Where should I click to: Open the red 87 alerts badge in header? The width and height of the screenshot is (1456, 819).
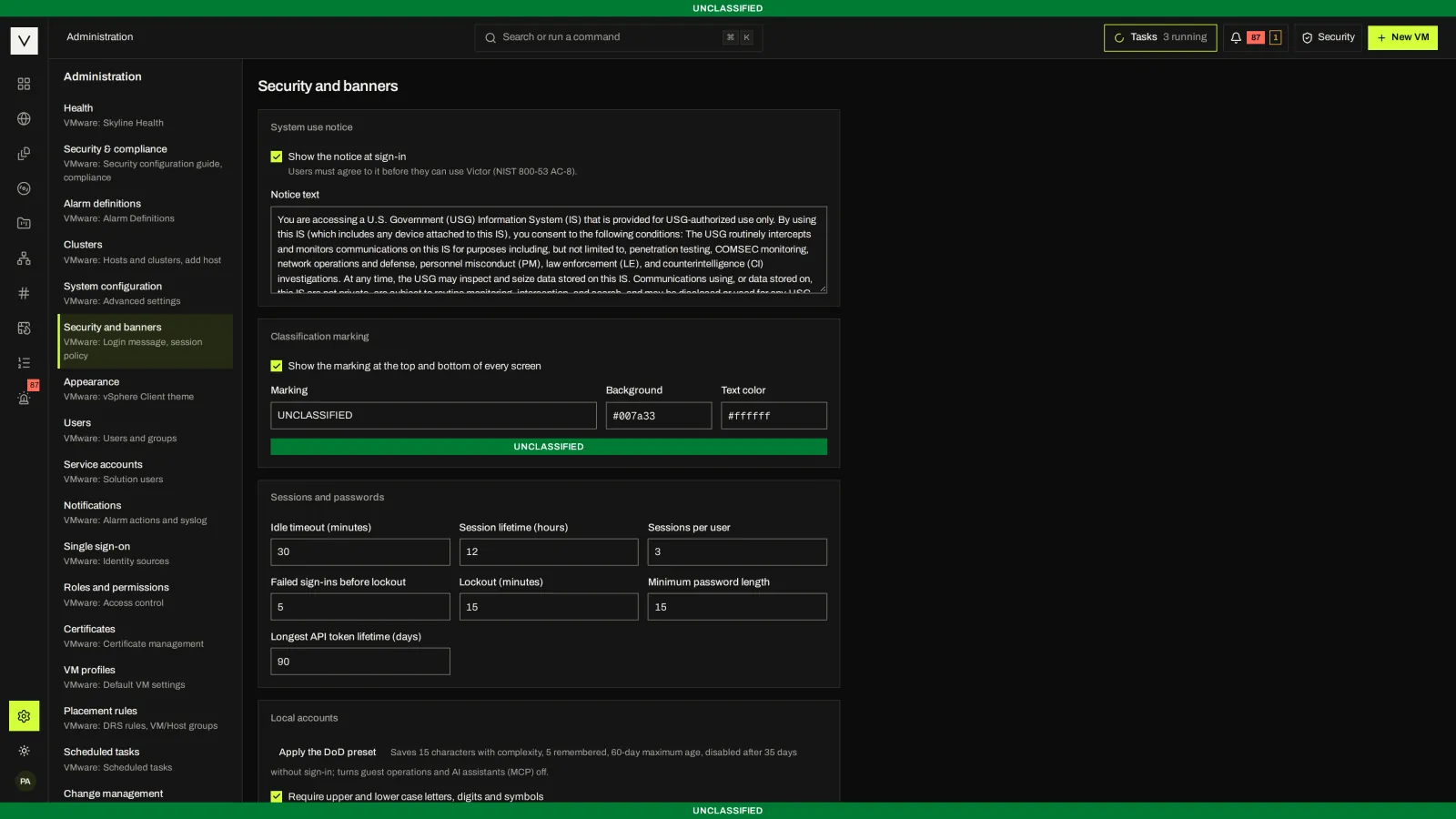1256,37
